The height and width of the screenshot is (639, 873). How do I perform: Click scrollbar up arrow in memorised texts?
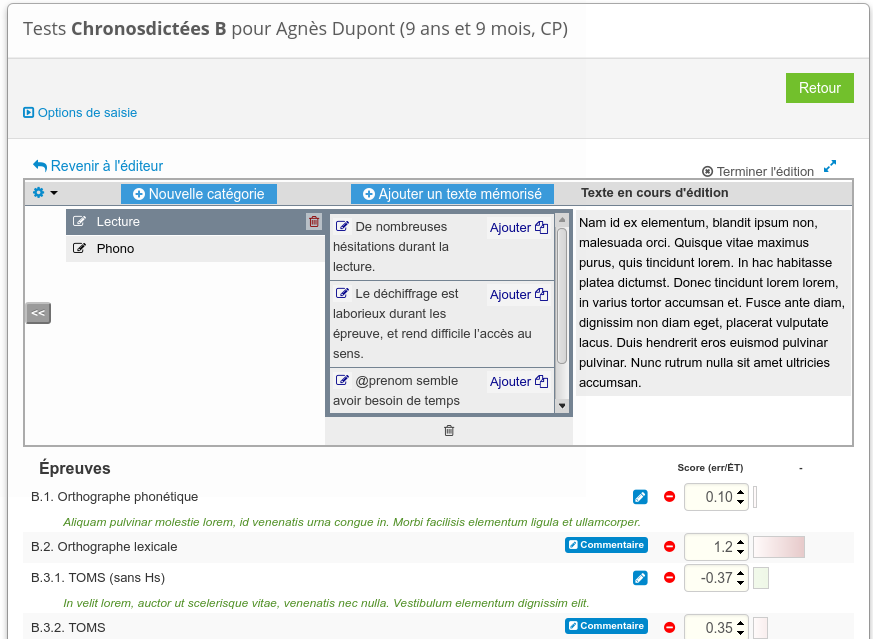pos(562,220)
